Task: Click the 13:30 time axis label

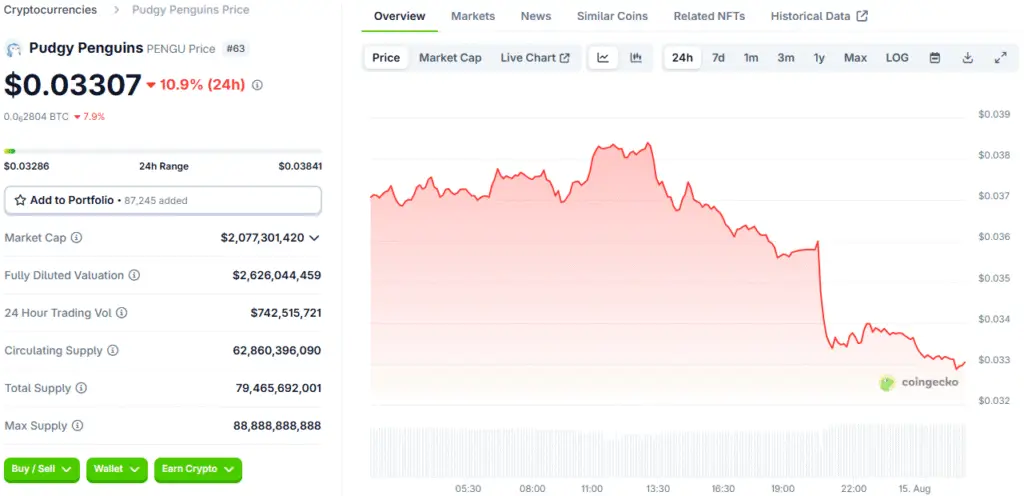Action: [x=658, y=488]
